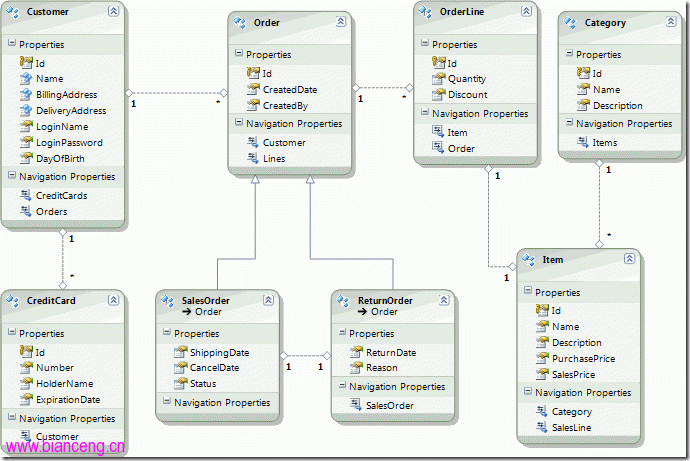Select the Number property in CreditCard
The image size is (690, 461).
pos(55,368)
